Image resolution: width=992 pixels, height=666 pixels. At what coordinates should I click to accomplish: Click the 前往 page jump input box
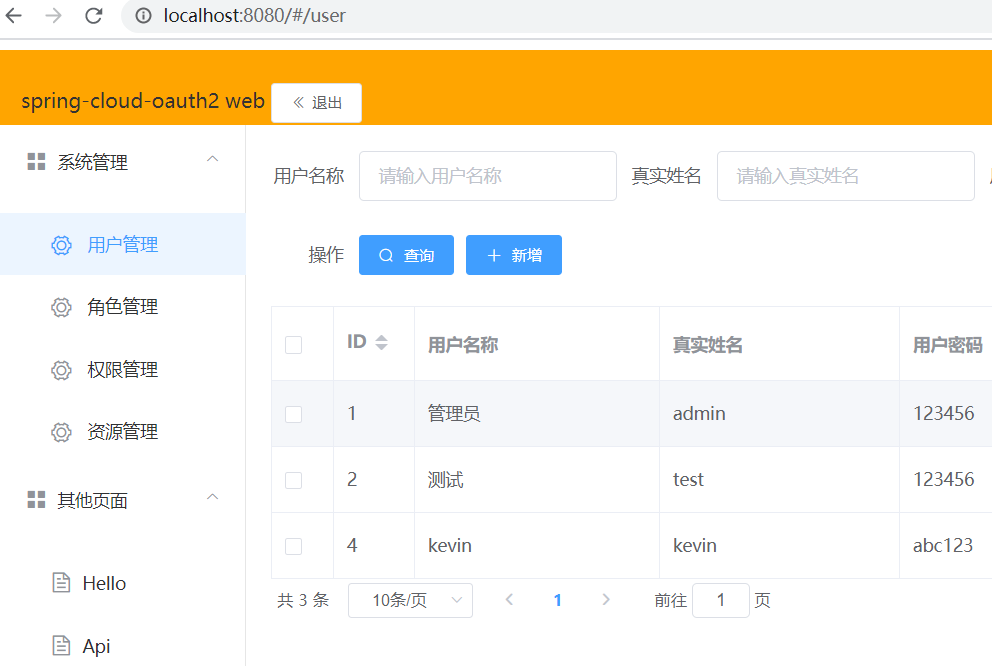(721, 600)
